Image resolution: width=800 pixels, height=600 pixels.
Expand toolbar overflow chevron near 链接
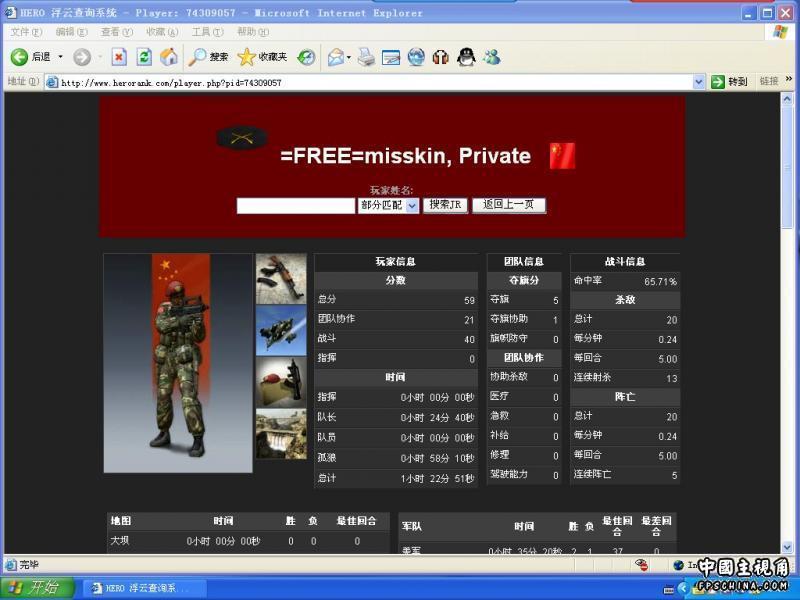[788, 79]
